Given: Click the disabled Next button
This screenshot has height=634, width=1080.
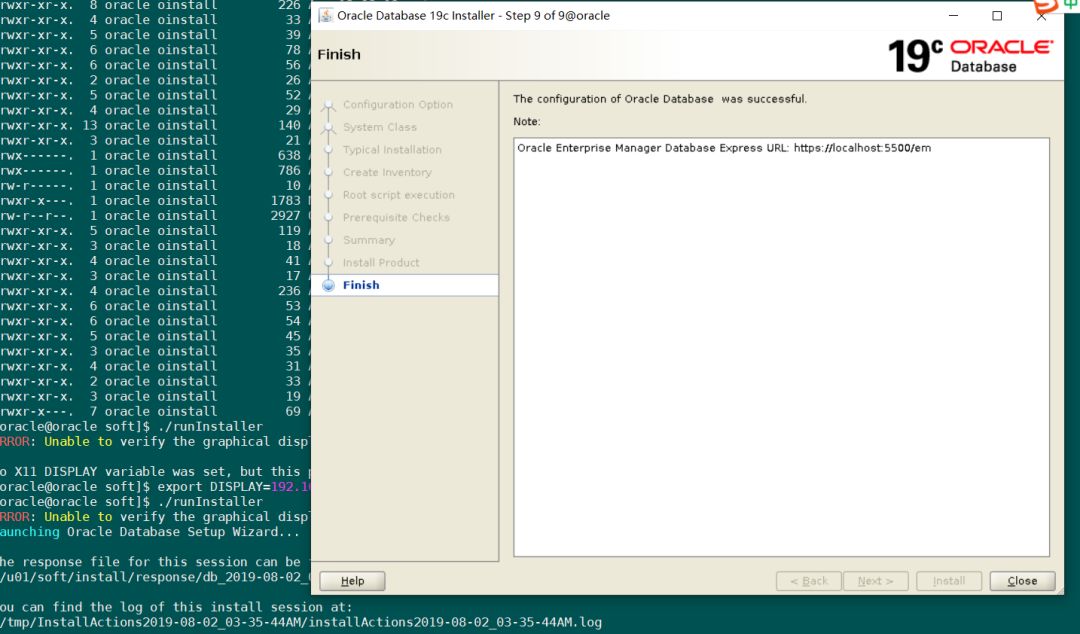Looking at the screenshot, I should 875,581.
